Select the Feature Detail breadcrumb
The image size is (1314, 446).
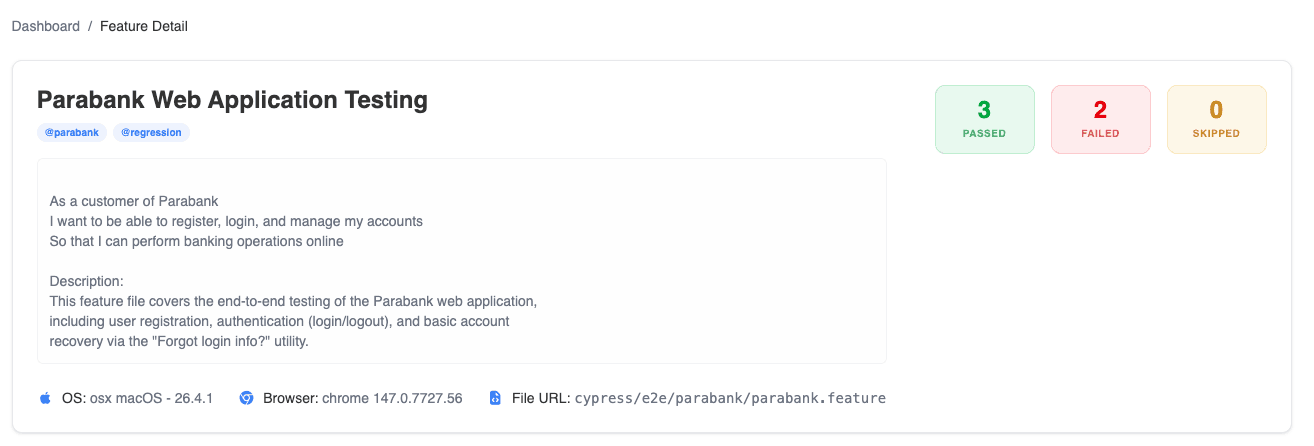[144, 26]
